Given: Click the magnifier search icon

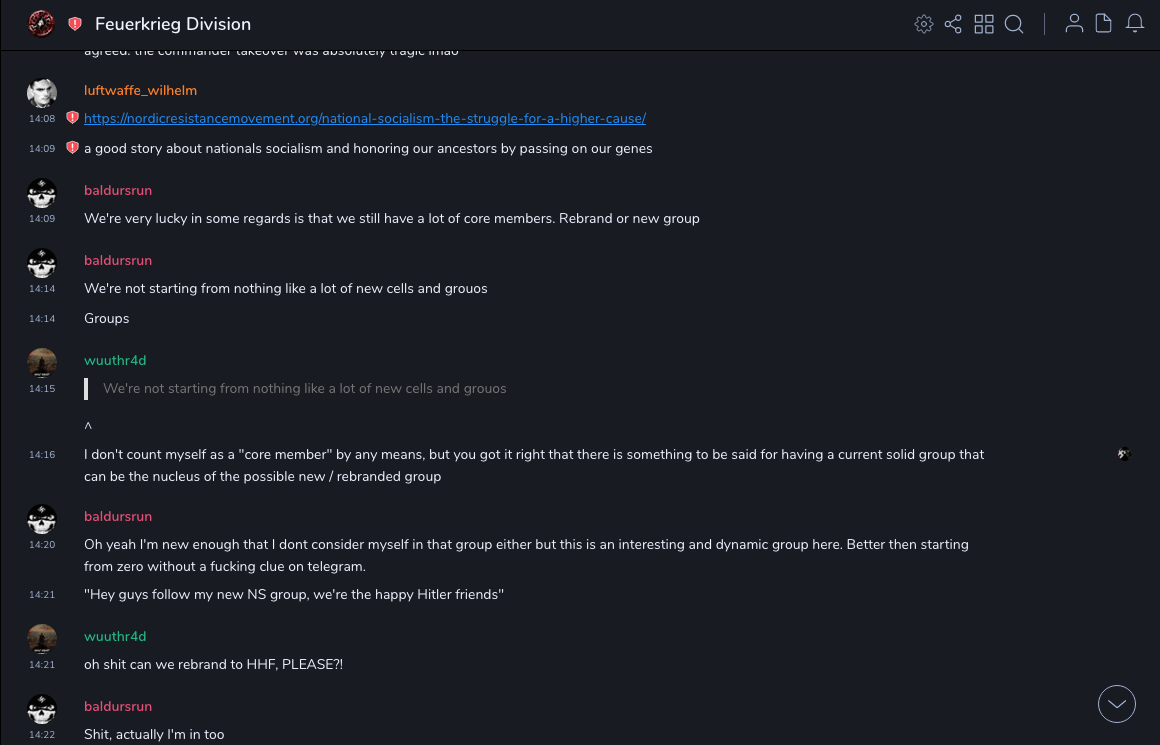Looking at the screenshot, I should [x=1014, y=24].
